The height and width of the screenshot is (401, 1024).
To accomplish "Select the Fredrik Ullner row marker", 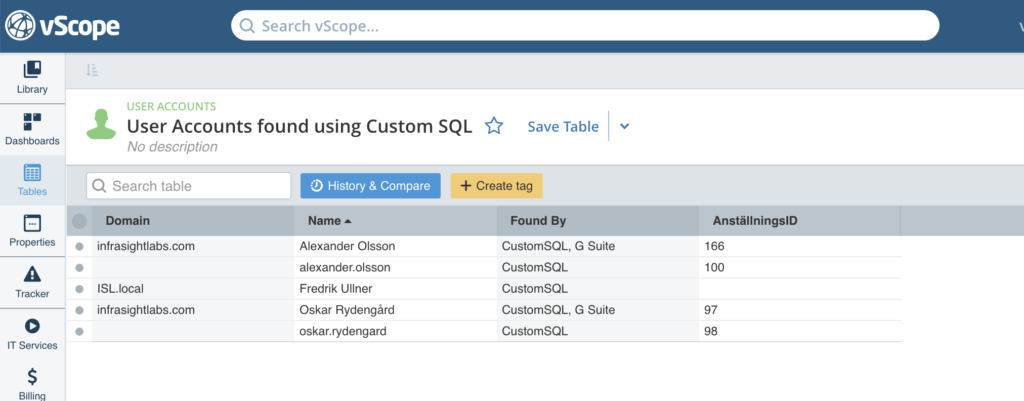I will point(80,289).
